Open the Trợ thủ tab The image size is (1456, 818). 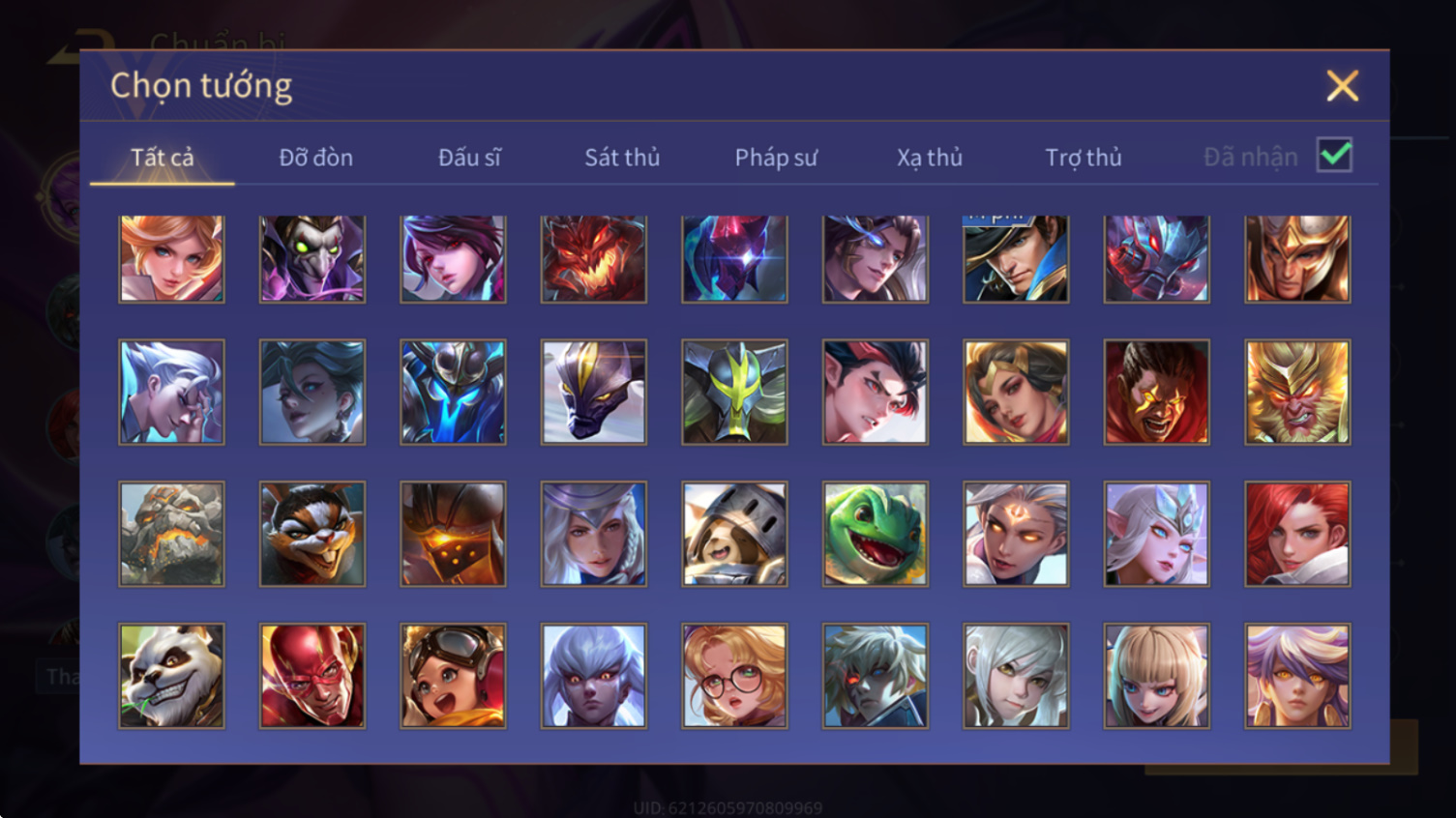1084,158
